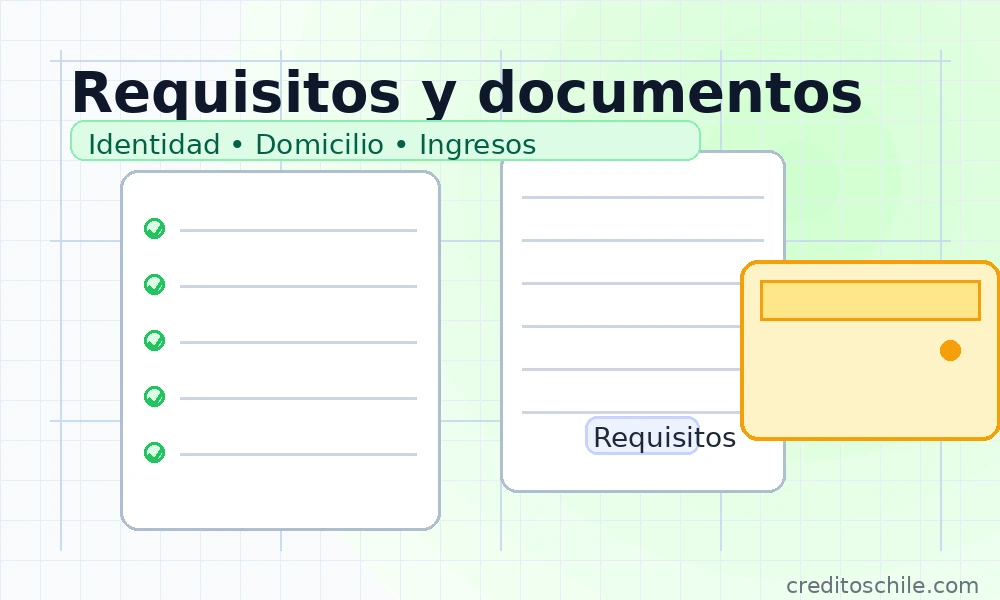This screenshot has height=600, width=1000.
Task: Click Ingresos in the green pill
Action: (x=477, y=145)
